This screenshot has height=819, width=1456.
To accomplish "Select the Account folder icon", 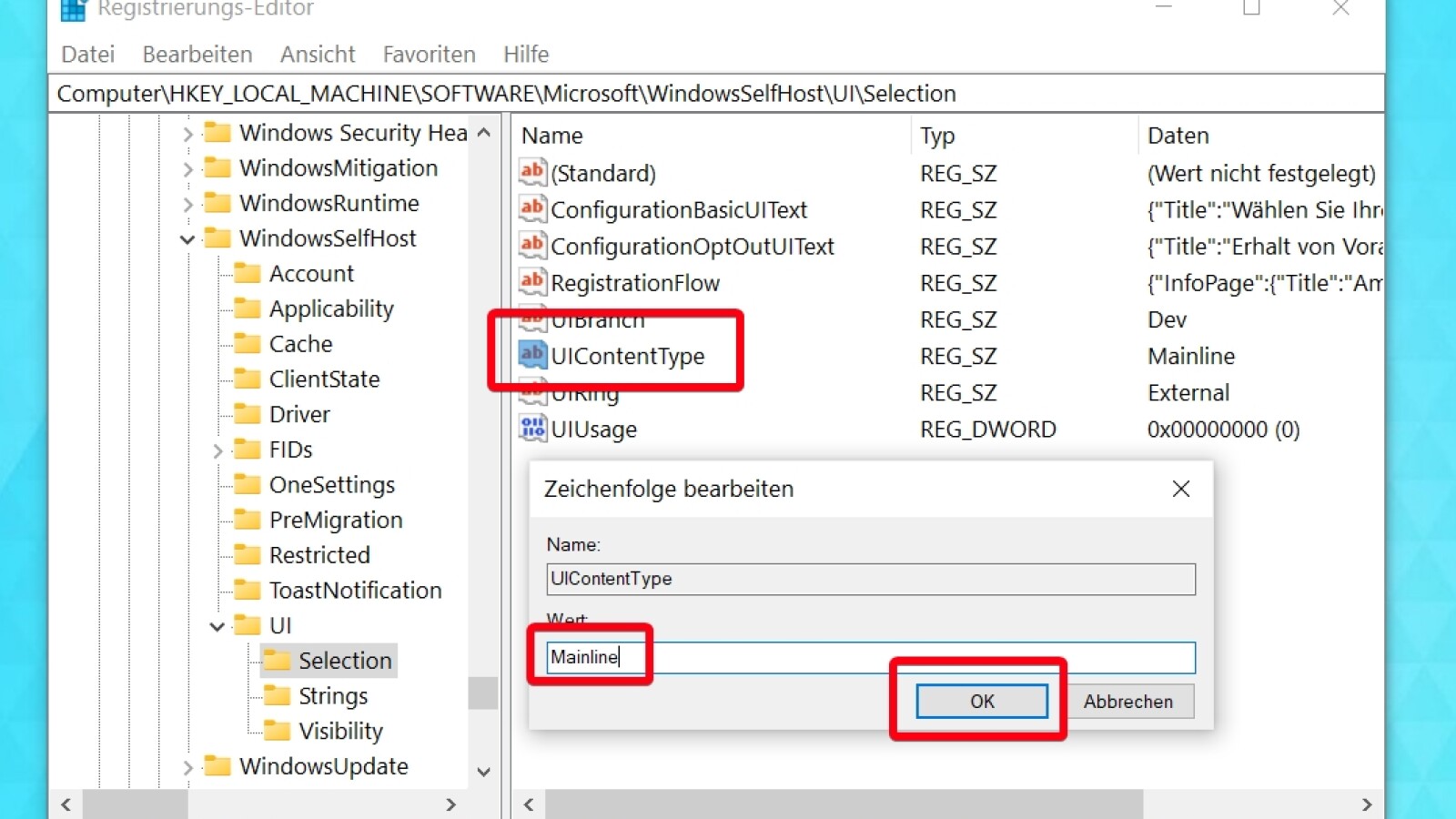I will pyautogui.click(x=248, y=274).
